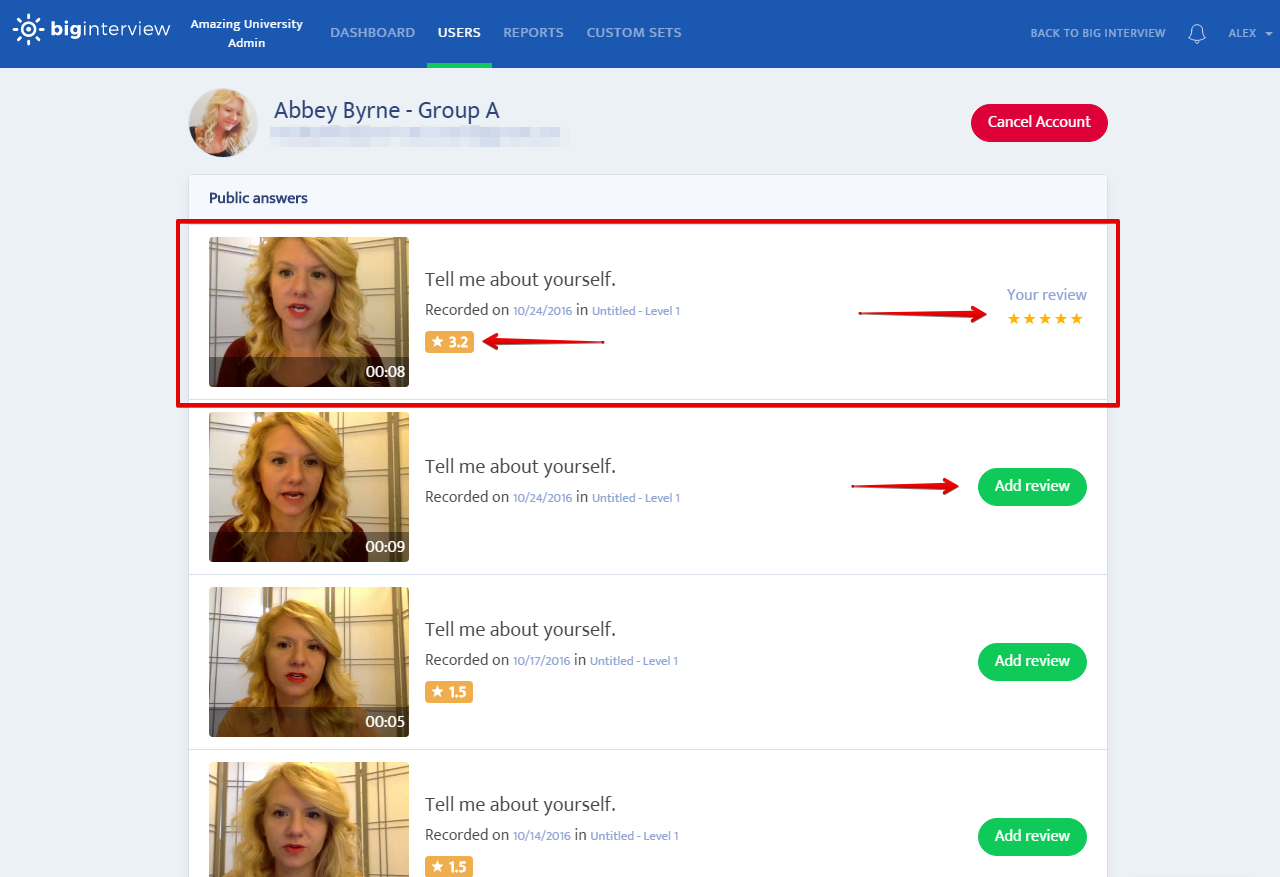Click Abbey Byrne's profile avatar
Screen dimensions: 1280x877
tap(223, 122)
